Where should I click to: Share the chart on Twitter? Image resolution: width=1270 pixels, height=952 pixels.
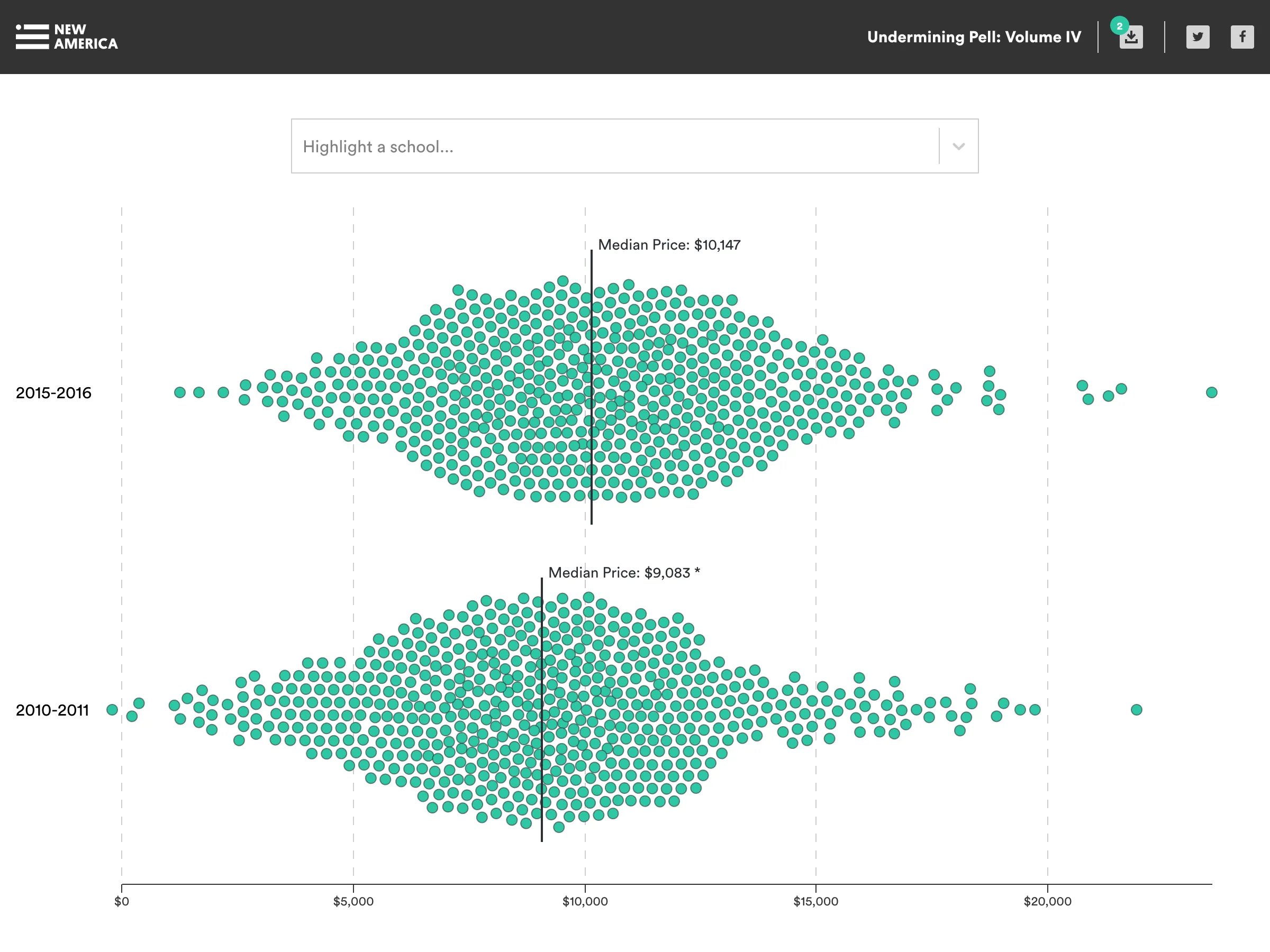point(1198,36)
